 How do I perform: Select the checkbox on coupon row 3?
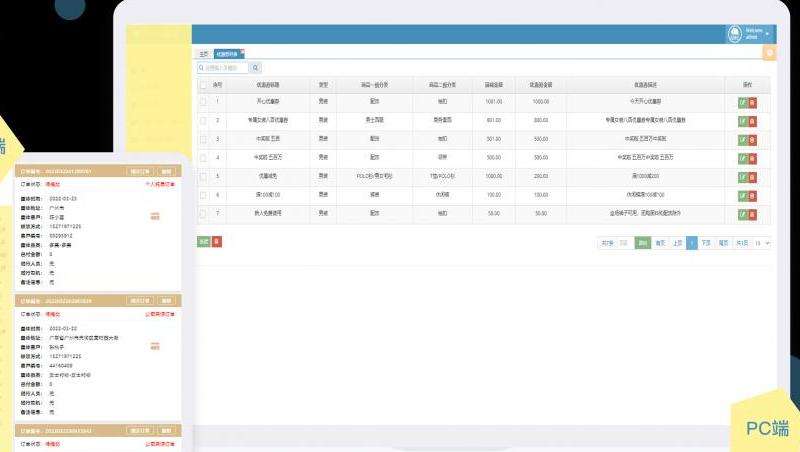203,139
